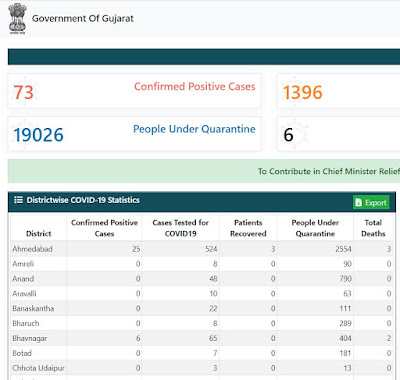Screen dimensions: 400x380
Task: Click Bhavnagar's total deaths value 2
Action: [389, 338]
